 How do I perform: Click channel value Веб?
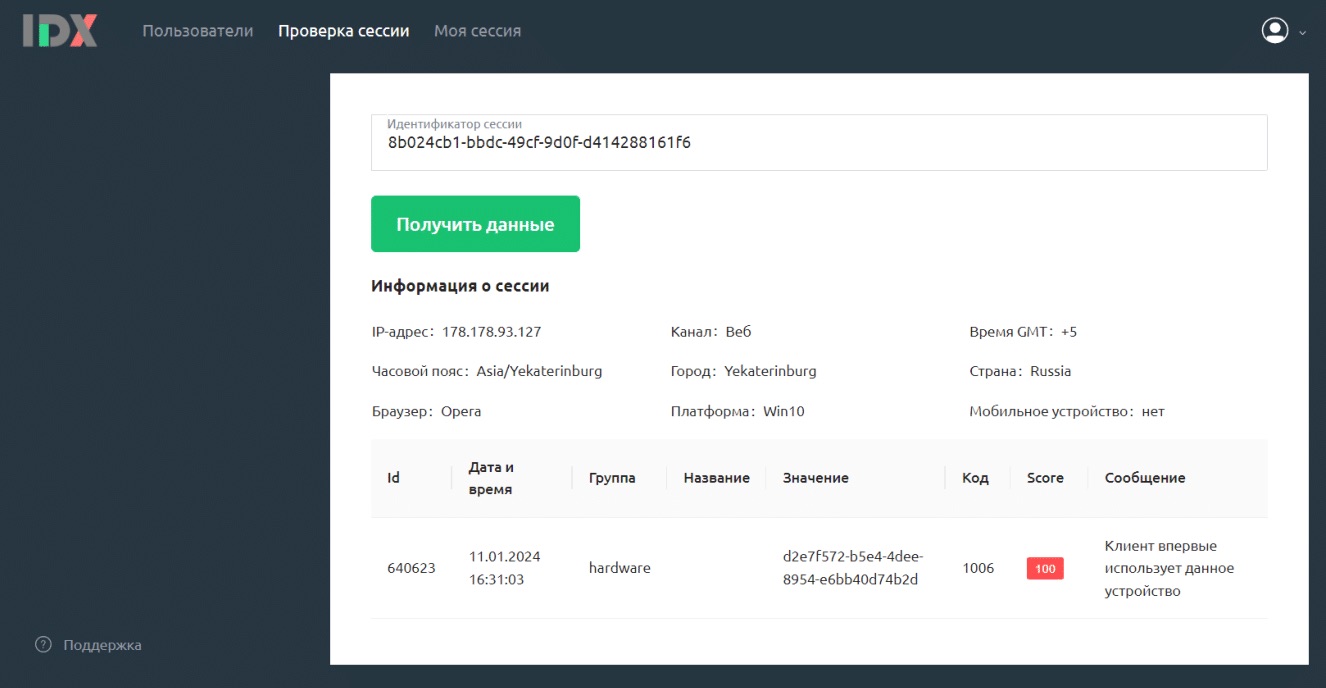tap(738, 332)
